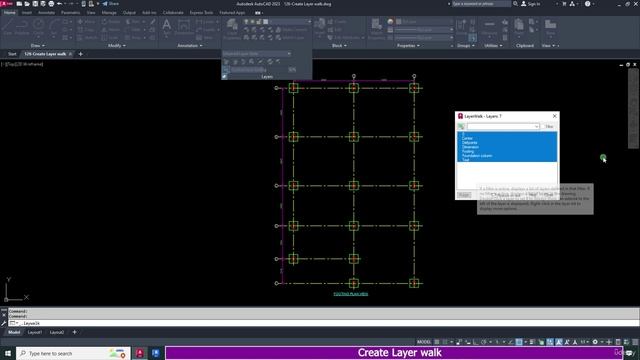Click the Open file quick-access icon

pyautogui.click(x=27, y=4)
